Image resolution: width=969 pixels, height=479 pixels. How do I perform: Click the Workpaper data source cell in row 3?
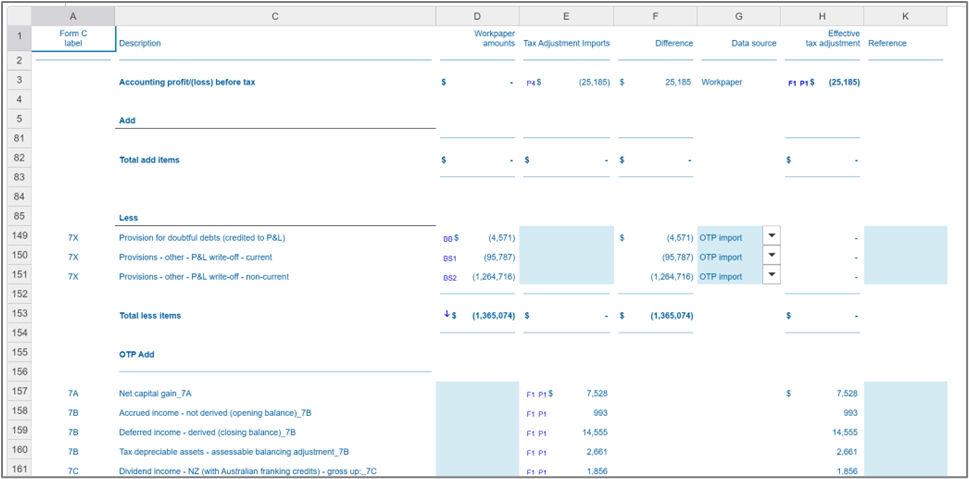coord(722,82)
